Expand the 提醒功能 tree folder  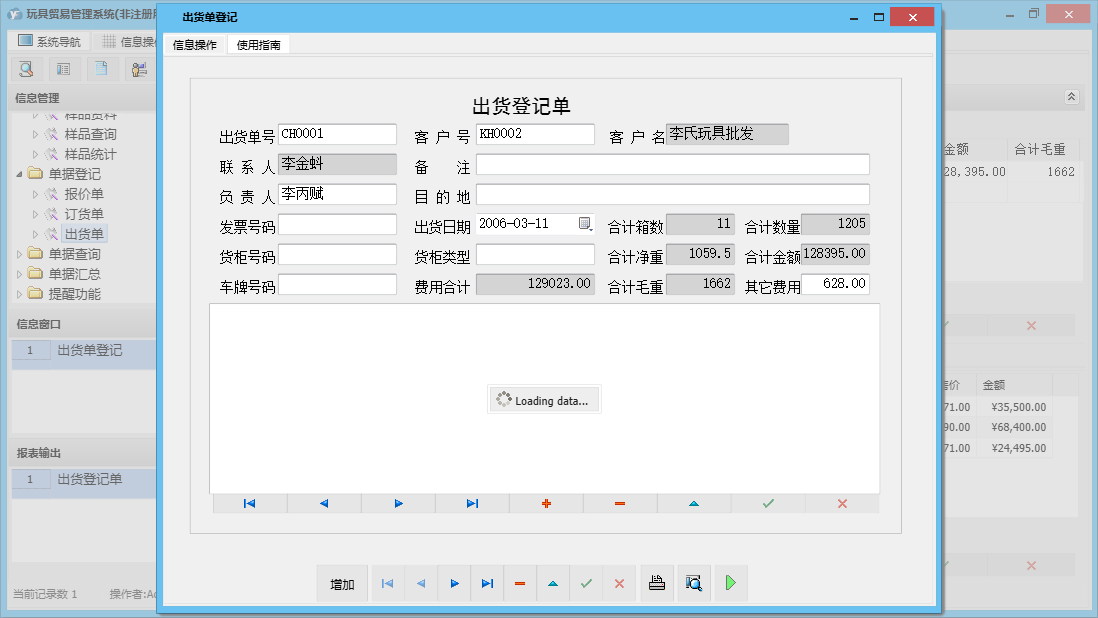pyautogui.click(x=19, y=294)
